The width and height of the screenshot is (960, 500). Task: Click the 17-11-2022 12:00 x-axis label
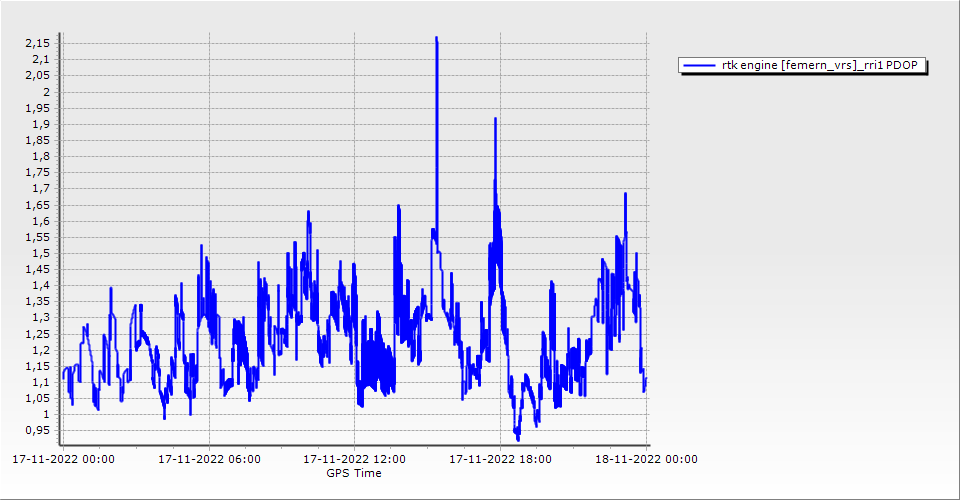coord(354,460)
